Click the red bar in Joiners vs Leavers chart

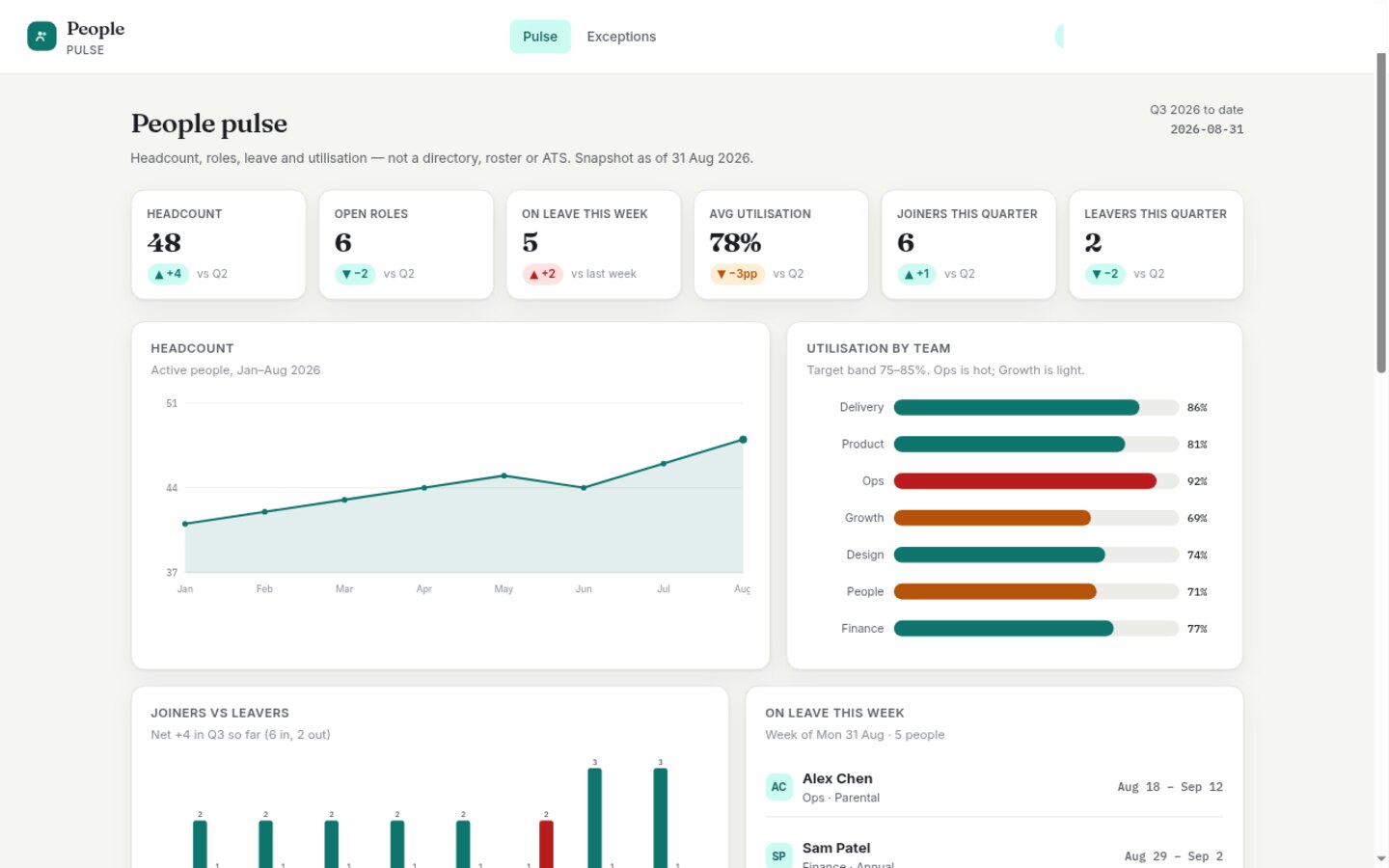(x=546, y=844)
